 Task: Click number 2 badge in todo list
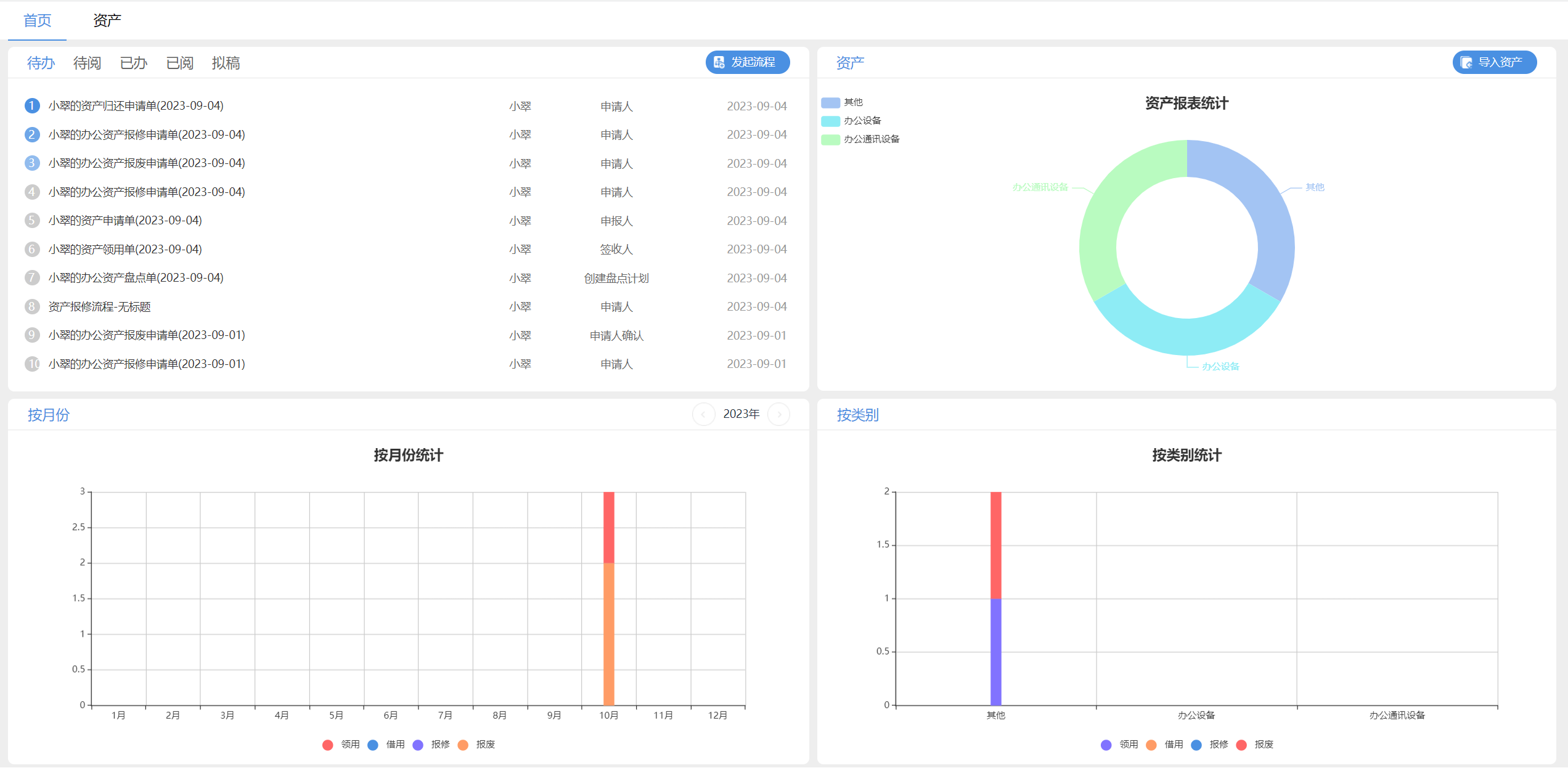pyautogui.click(x=32, y=134)
